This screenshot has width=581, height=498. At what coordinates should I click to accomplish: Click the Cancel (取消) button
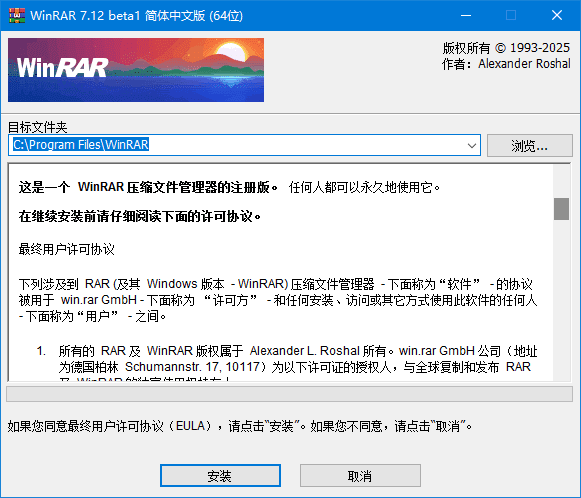click(360, 475)
